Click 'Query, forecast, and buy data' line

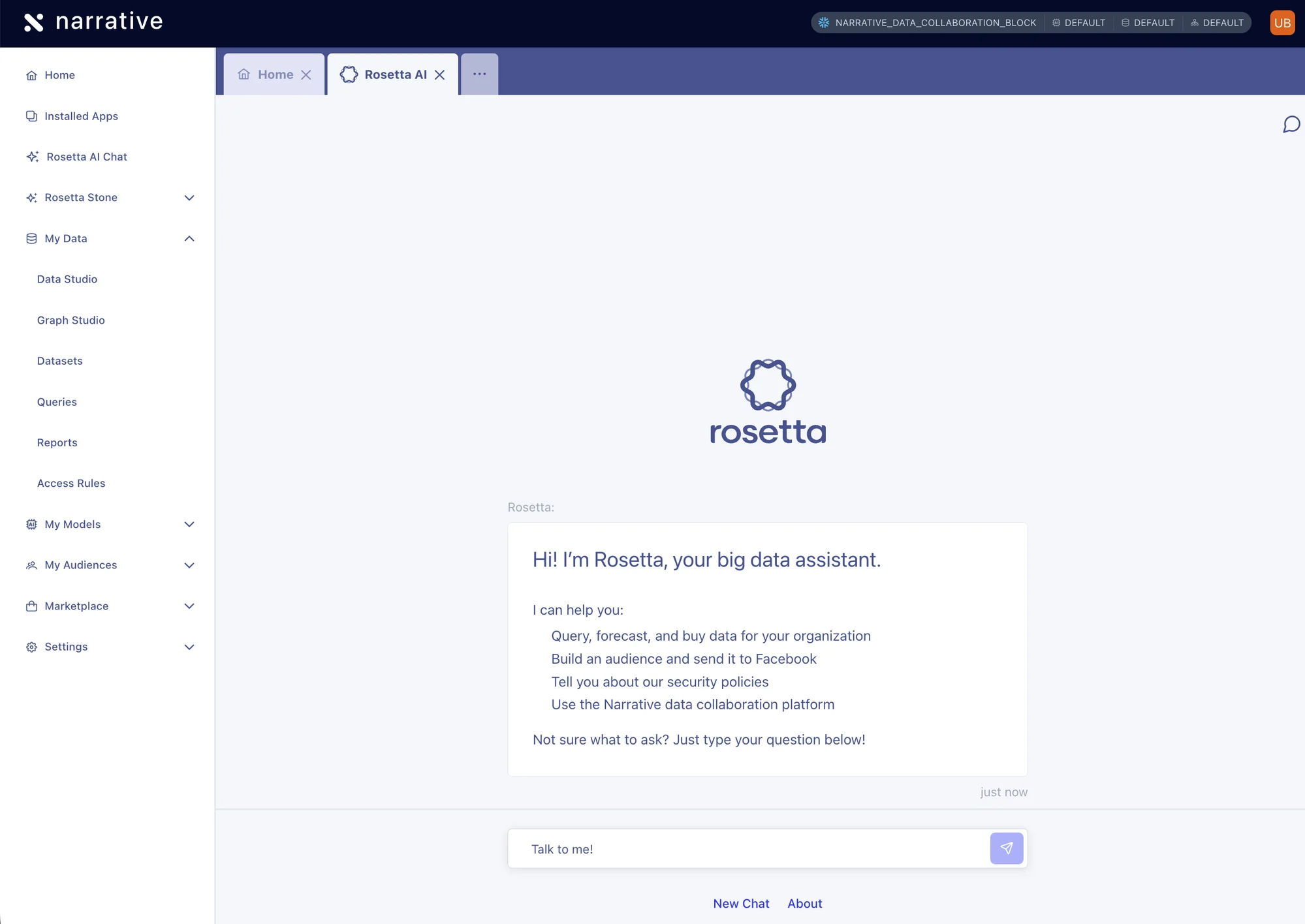click(710, 636)
